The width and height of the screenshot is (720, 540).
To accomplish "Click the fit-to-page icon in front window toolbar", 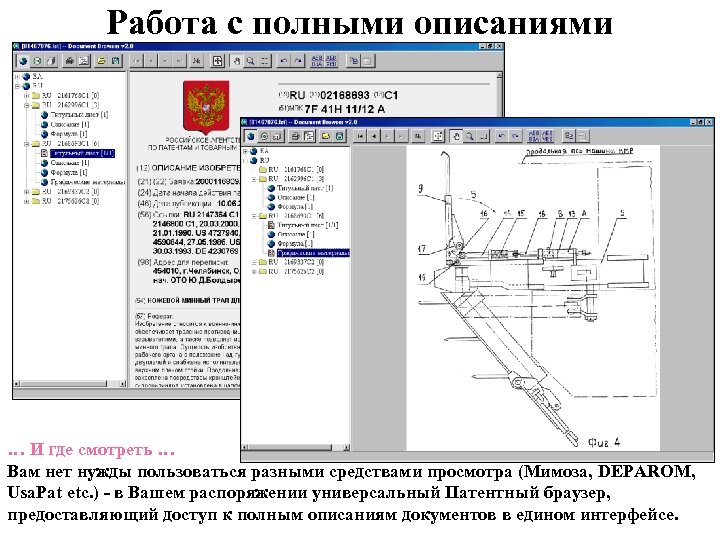I will tap(438, 136).
